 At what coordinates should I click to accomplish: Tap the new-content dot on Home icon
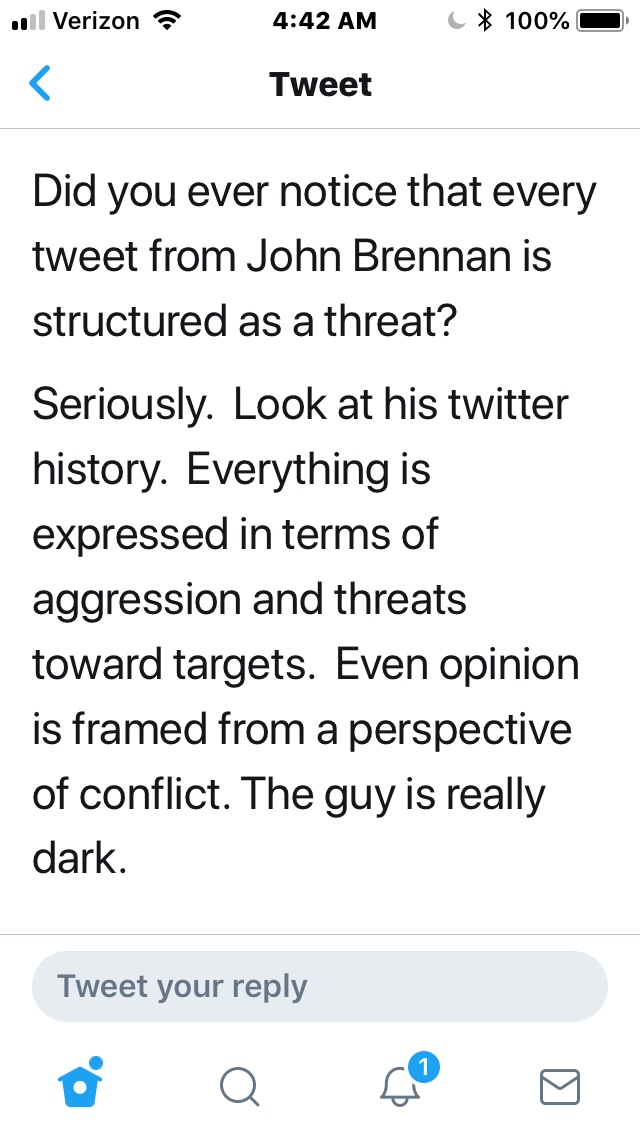pyautogui.click(x=96, y=1062)
